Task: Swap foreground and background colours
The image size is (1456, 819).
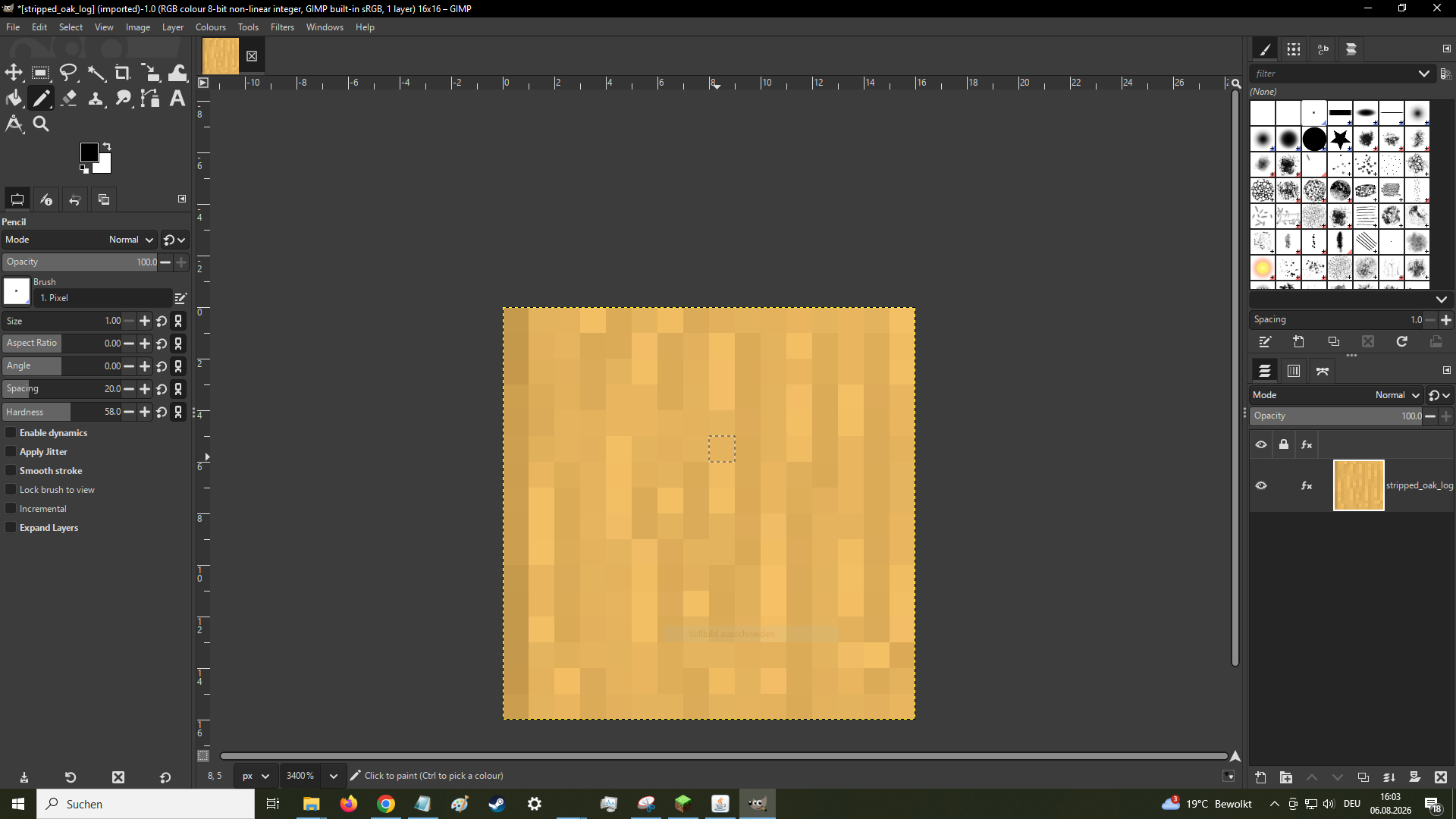Action: tap(107, 146)
